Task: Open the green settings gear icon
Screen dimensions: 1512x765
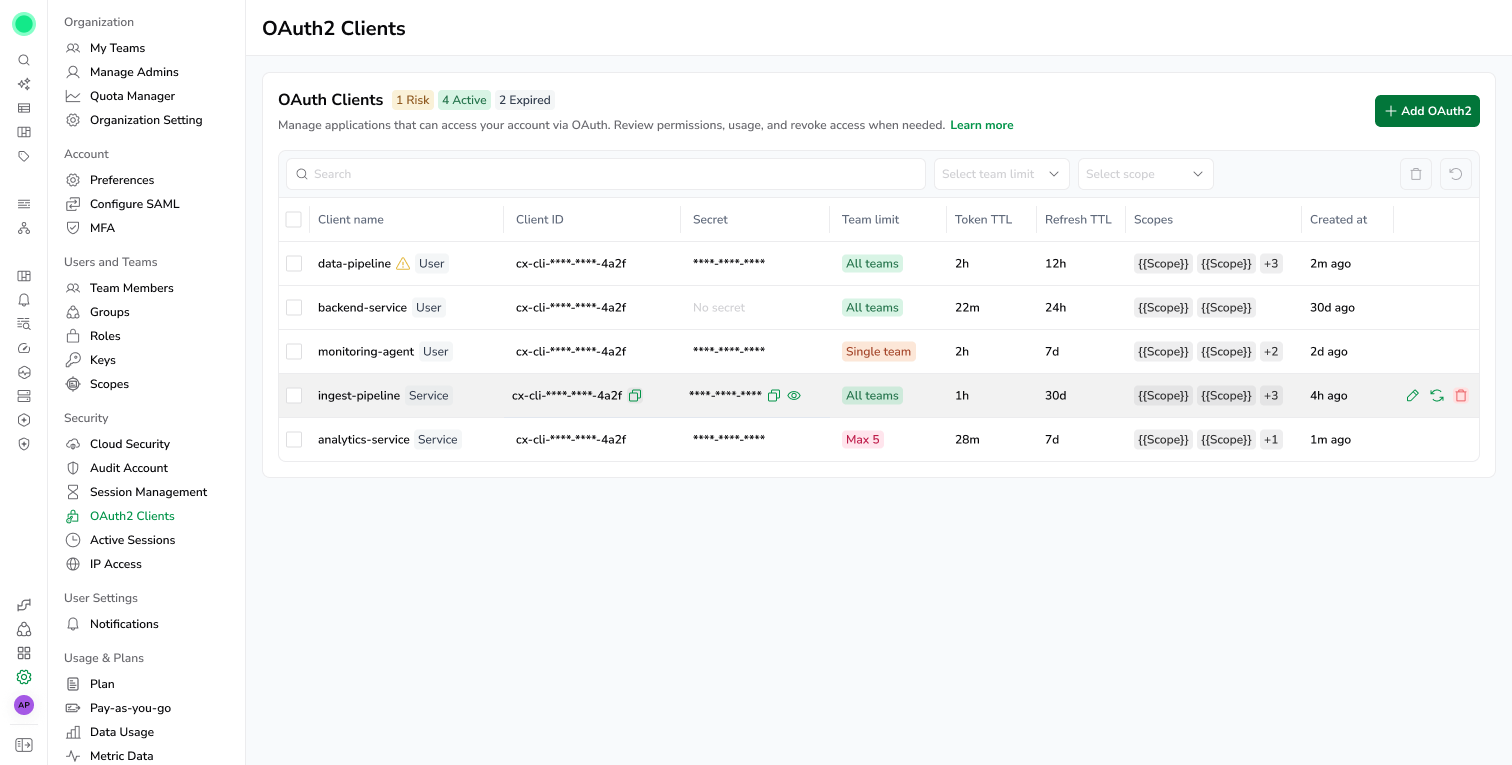Action: [24, 677]
